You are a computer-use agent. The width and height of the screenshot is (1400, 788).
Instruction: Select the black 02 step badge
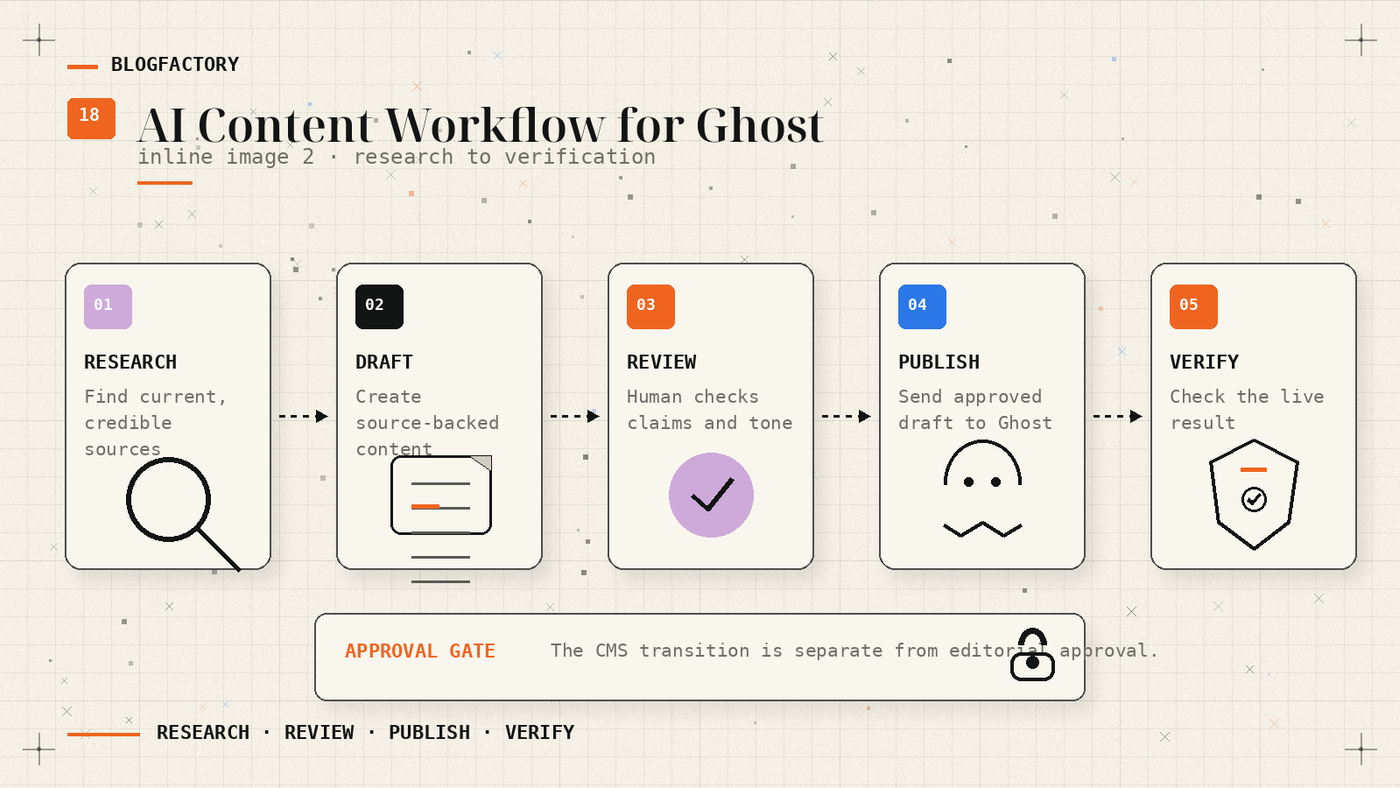379,307
